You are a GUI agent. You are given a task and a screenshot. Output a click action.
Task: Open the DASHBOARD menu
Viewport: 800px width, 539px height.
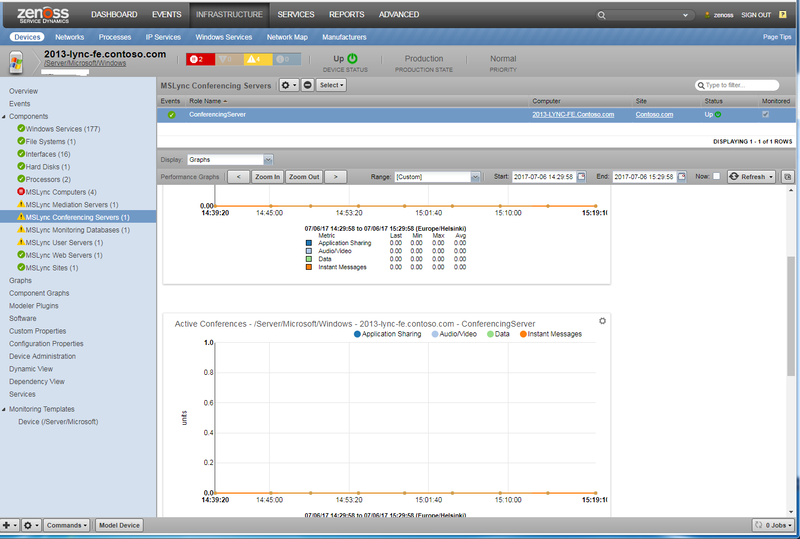[114, 15]
